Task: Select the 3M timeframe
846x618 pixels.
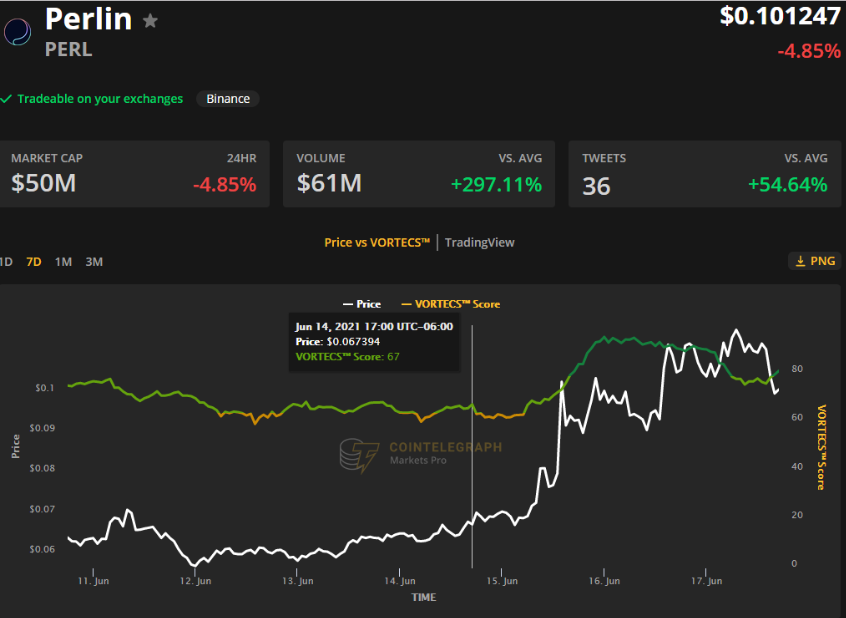Action: point(94,262)
